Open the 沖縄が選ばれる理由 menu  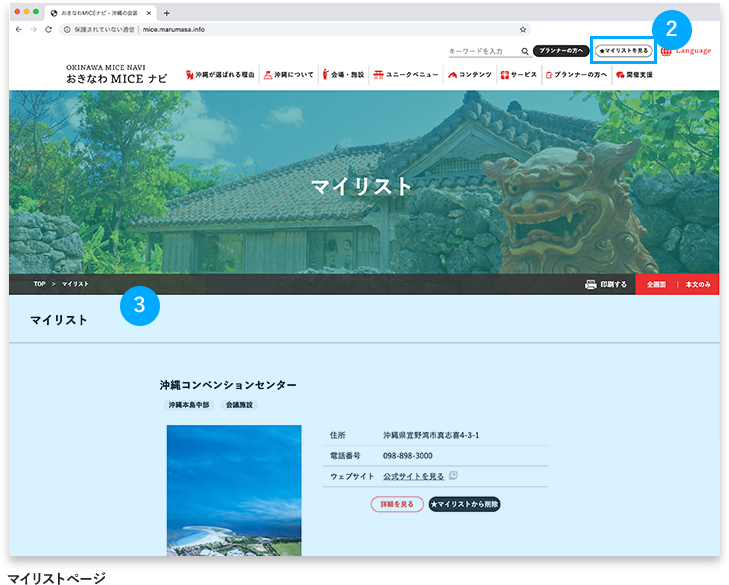click(x=220, y=74)
